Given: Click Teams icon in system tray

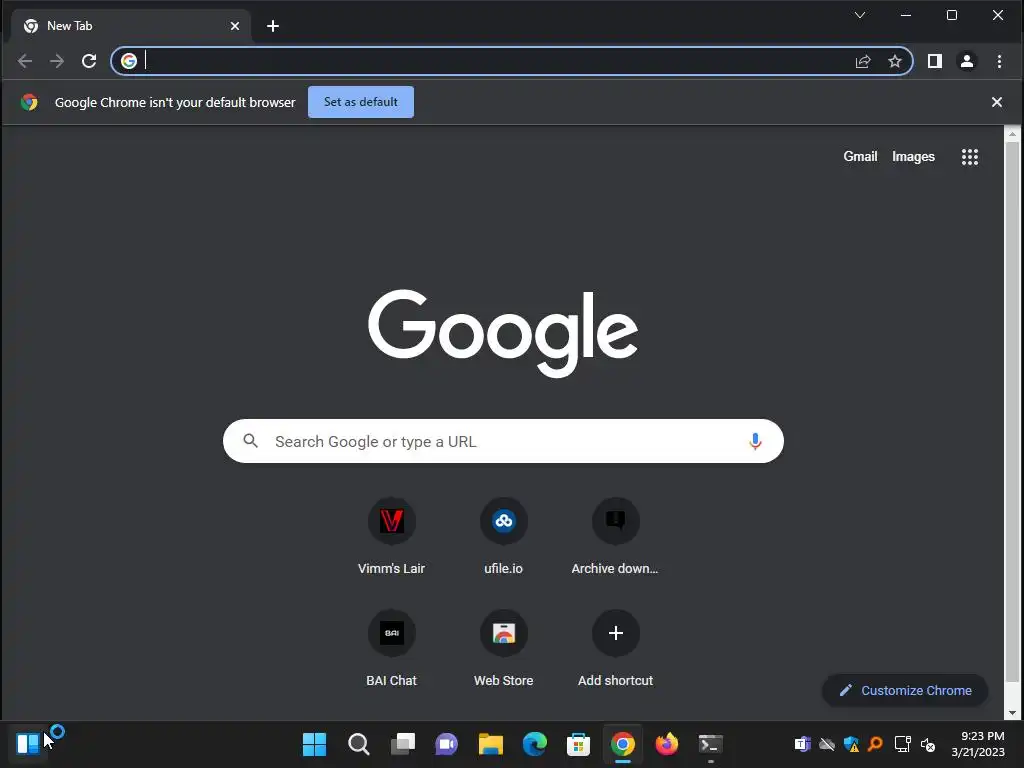Looking at the screenshot, I should (802, 744).
